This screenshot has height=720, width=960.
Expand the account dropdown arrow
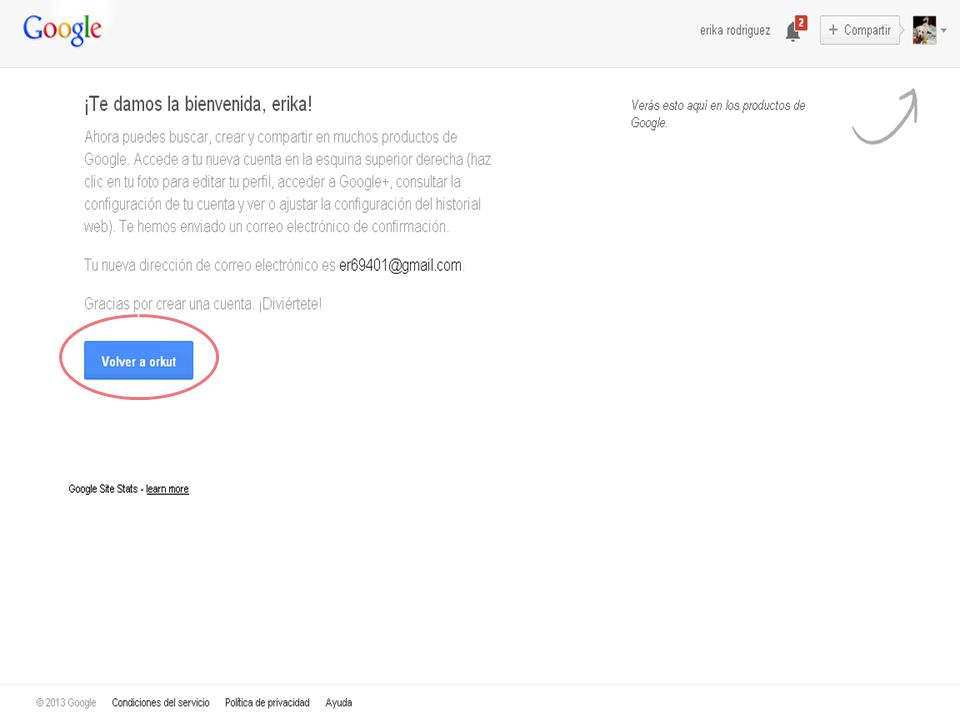(x=943, y=31)
